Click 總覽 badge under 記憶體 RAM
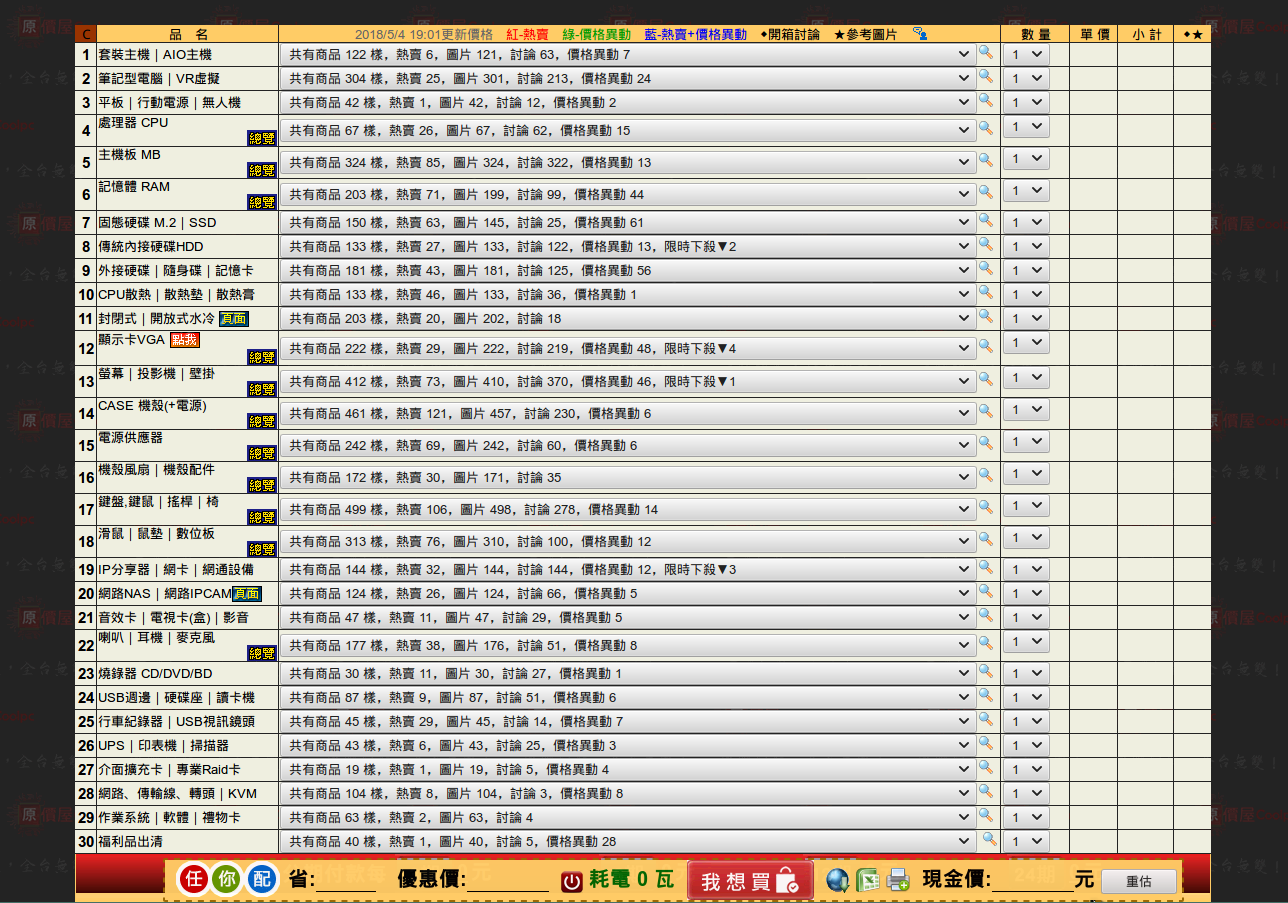 coord(262,202)
